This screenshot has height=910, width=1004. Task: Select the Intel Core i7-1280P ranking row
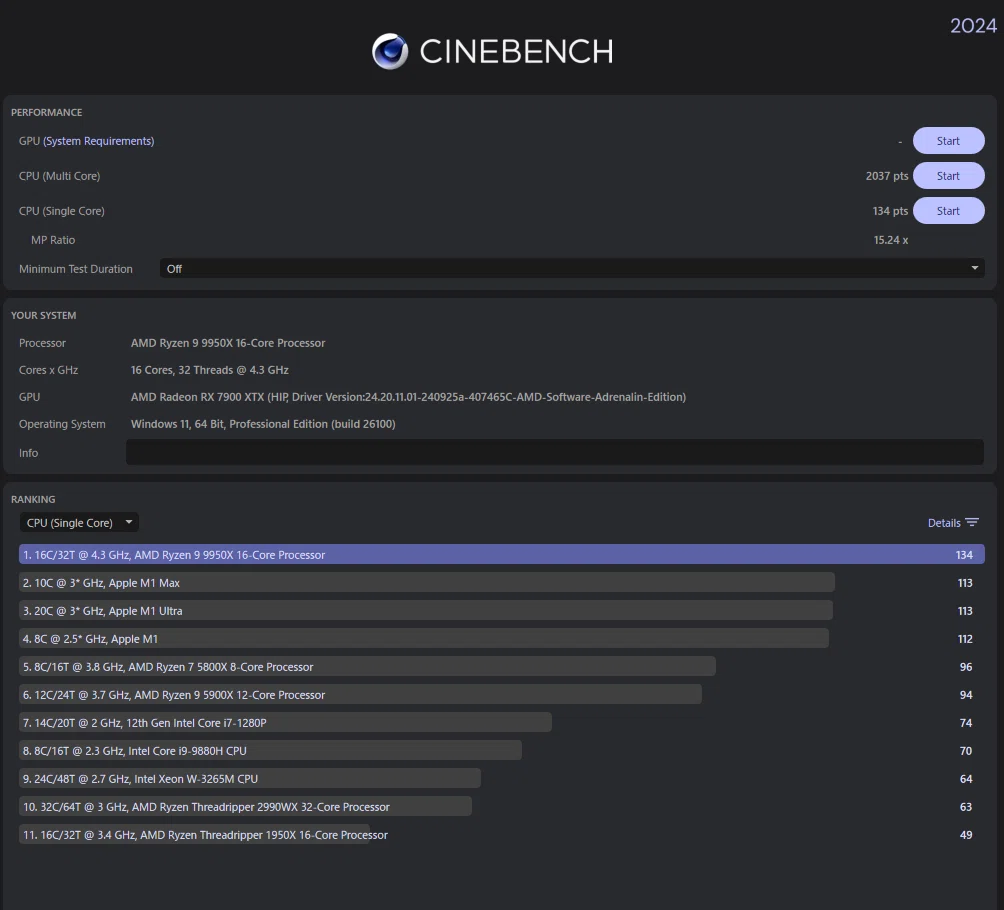point(501,722)
